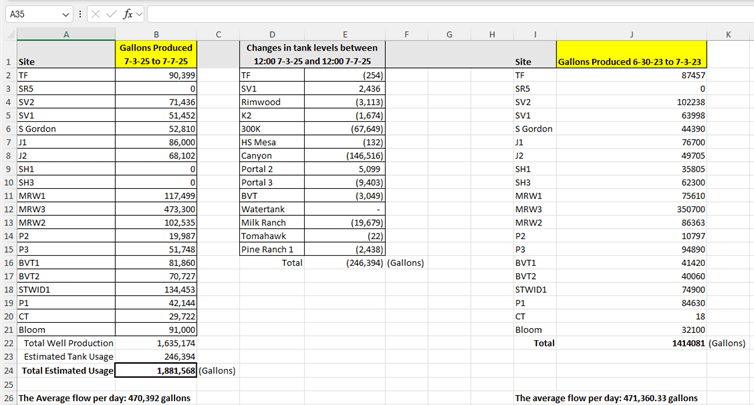The image size is (754, 405).
Task: Click into the Name Box showing A35
Action: click(30, 15)
